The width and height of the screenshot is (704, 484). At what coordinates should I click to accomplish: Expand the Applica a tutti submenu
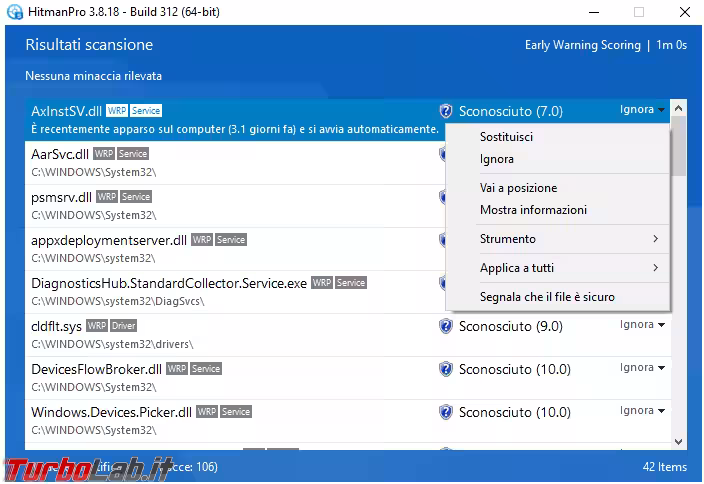(x=557, y=268)
